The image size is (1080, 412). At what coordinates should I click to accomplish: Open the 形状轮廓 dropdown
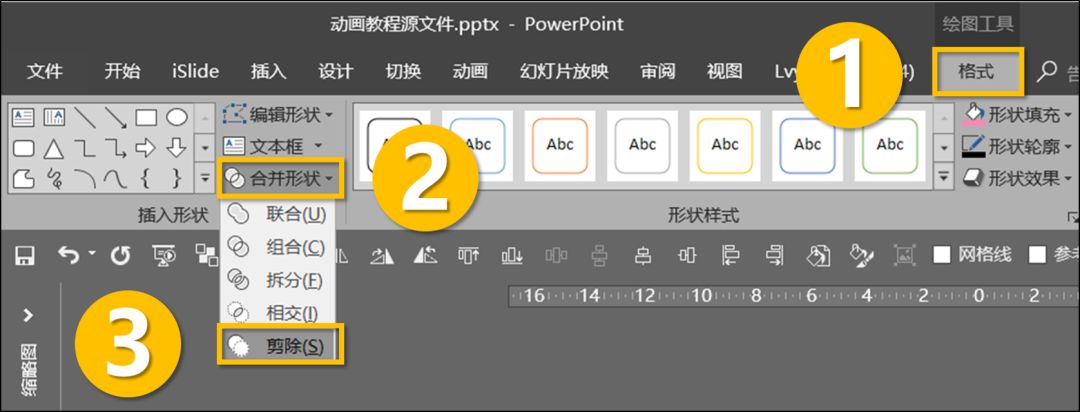pos(1017,146)
